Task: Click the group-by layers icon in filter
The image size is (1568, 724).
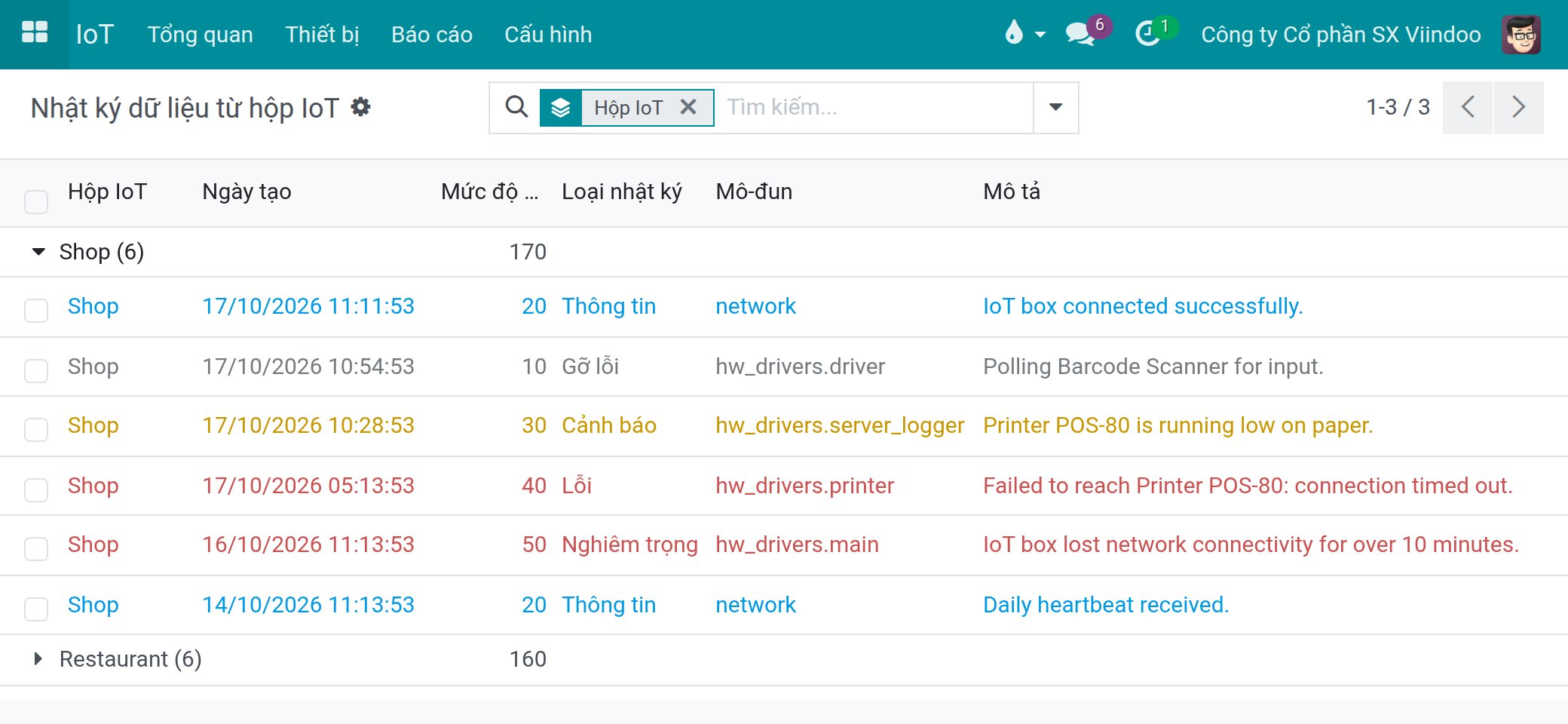Action: [561, 108]
